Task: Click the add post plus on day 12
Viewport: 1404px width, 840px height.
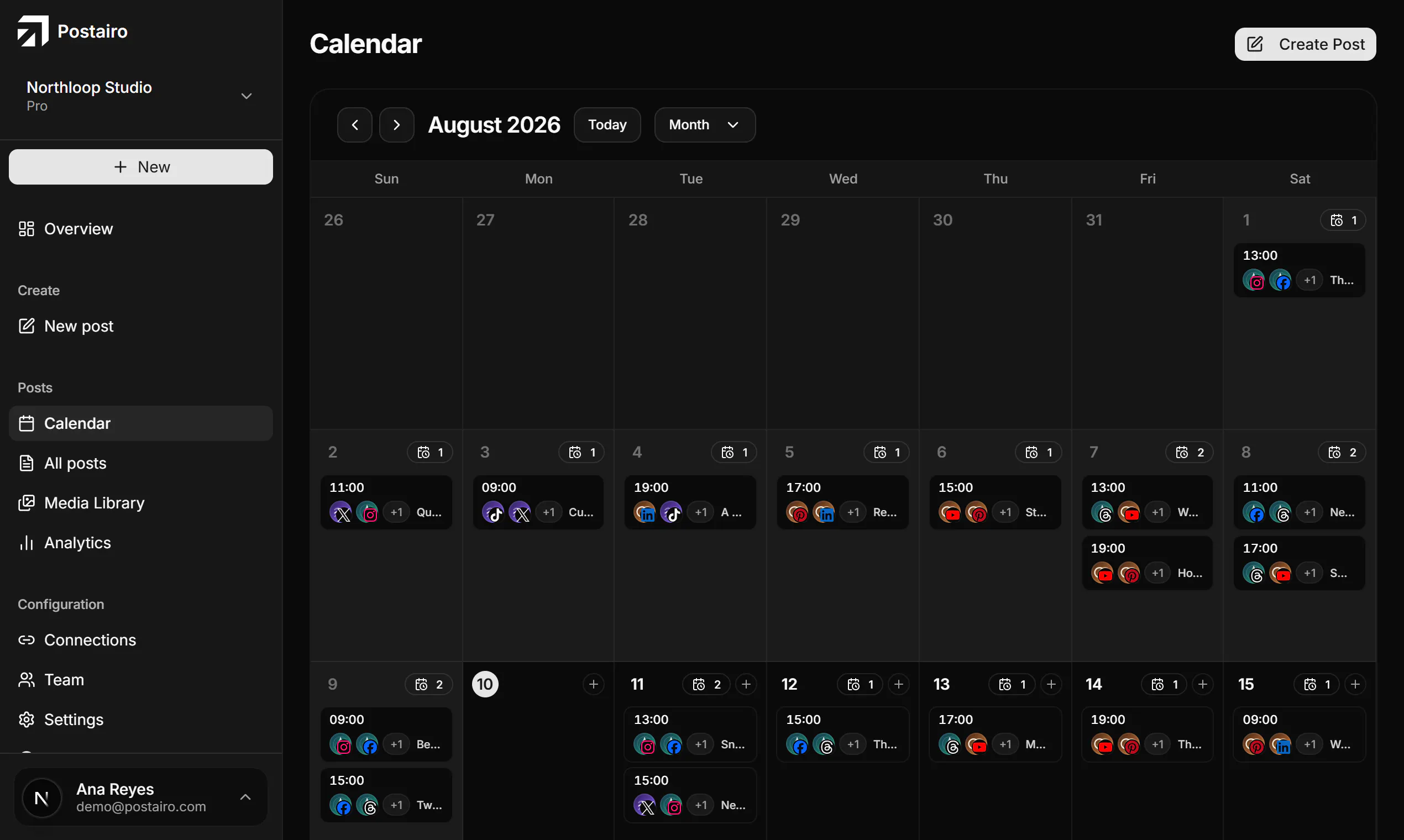Action: coord(898,684)
